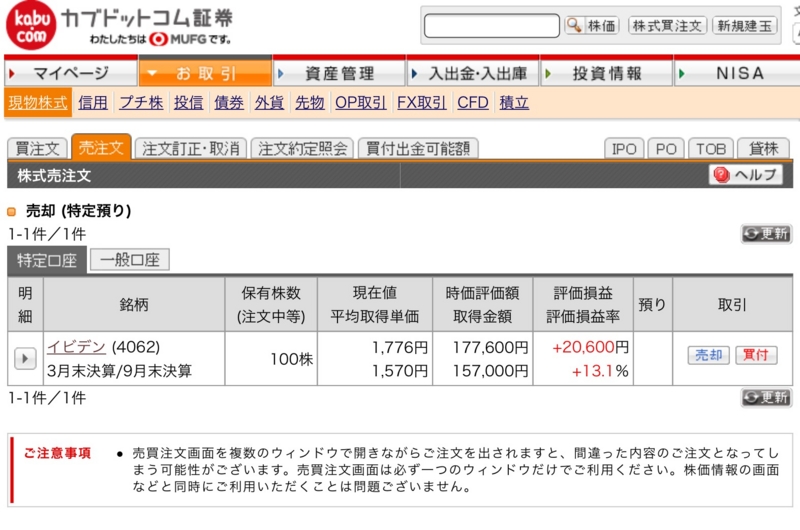Select the 現物株式 submenu link
This screenshot has height=530, width=800.
(38, 103)
